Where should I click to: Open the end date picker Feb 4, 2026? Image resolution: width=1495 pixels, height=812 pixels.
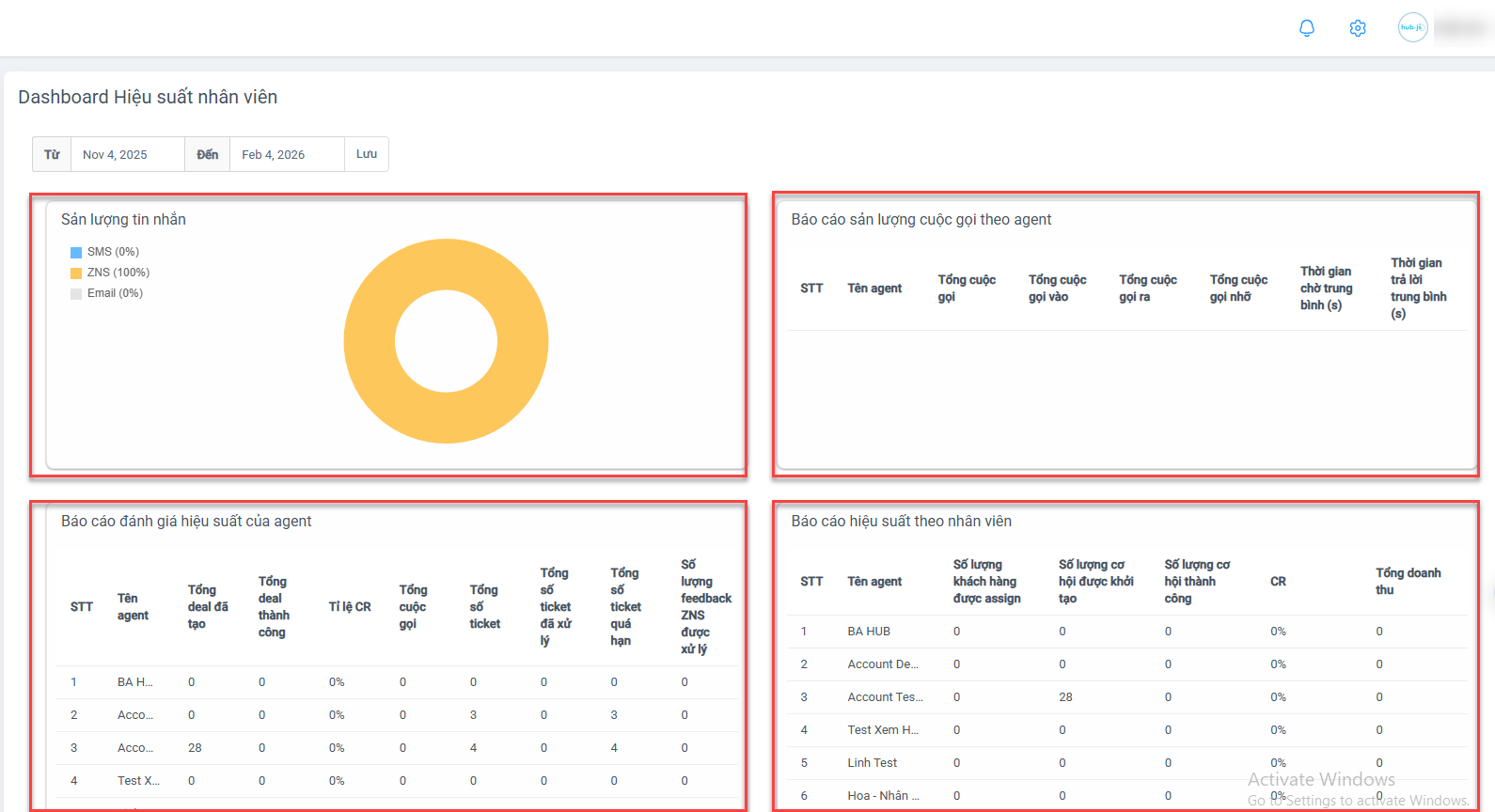click(285, 155)
